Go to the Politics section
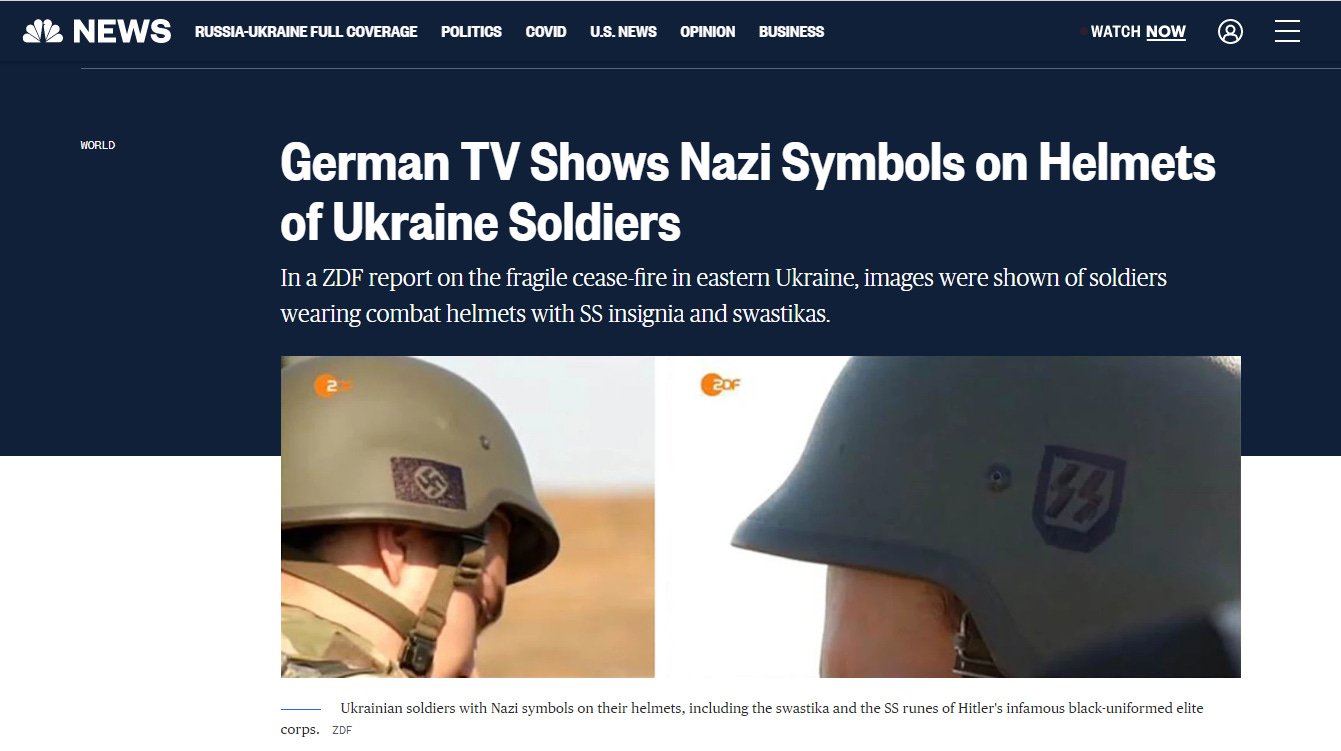The image size is (1341, 751). pos(471,32)
